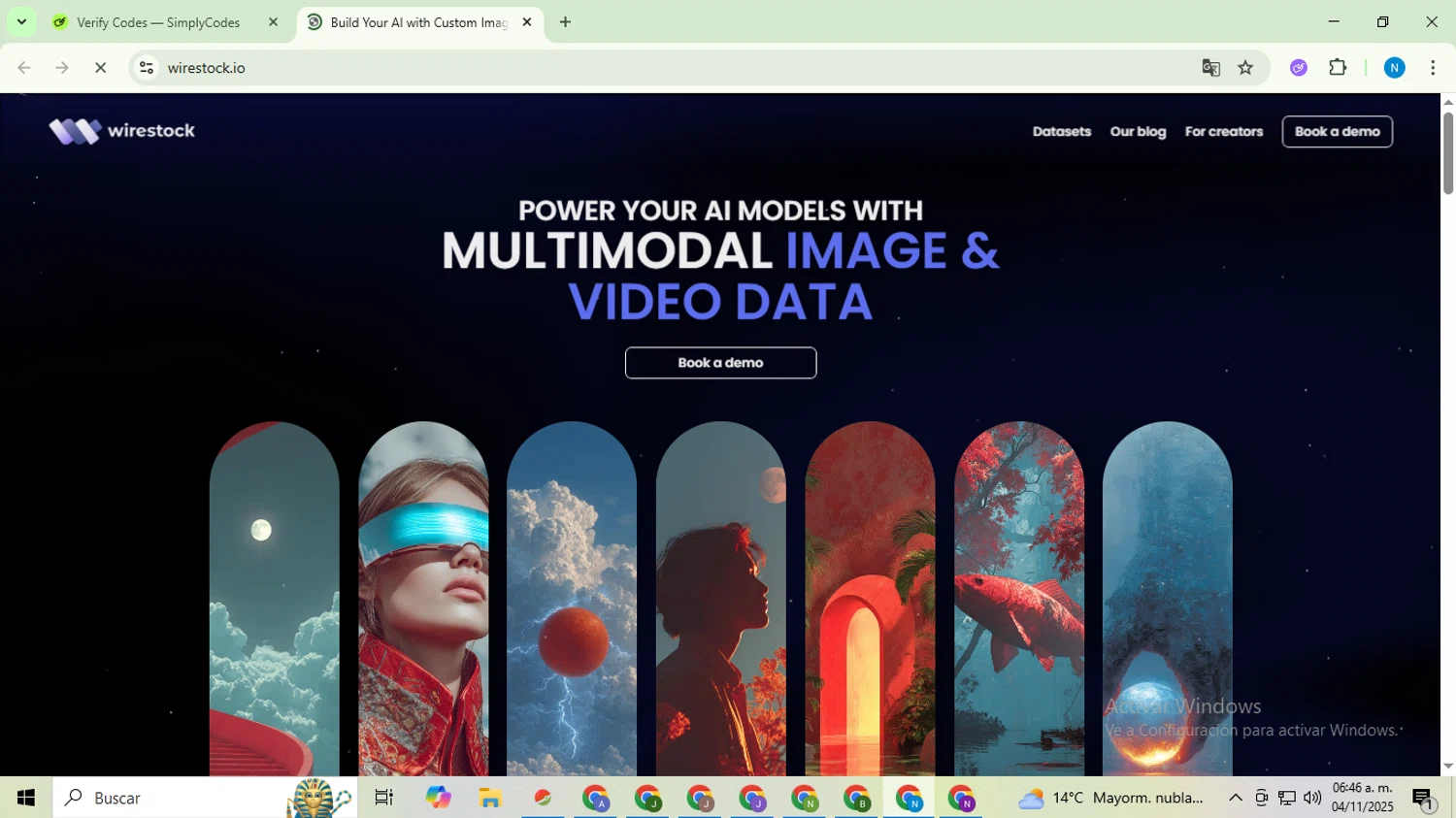
Task: Go forward in browser history
Action: point(62,68)
